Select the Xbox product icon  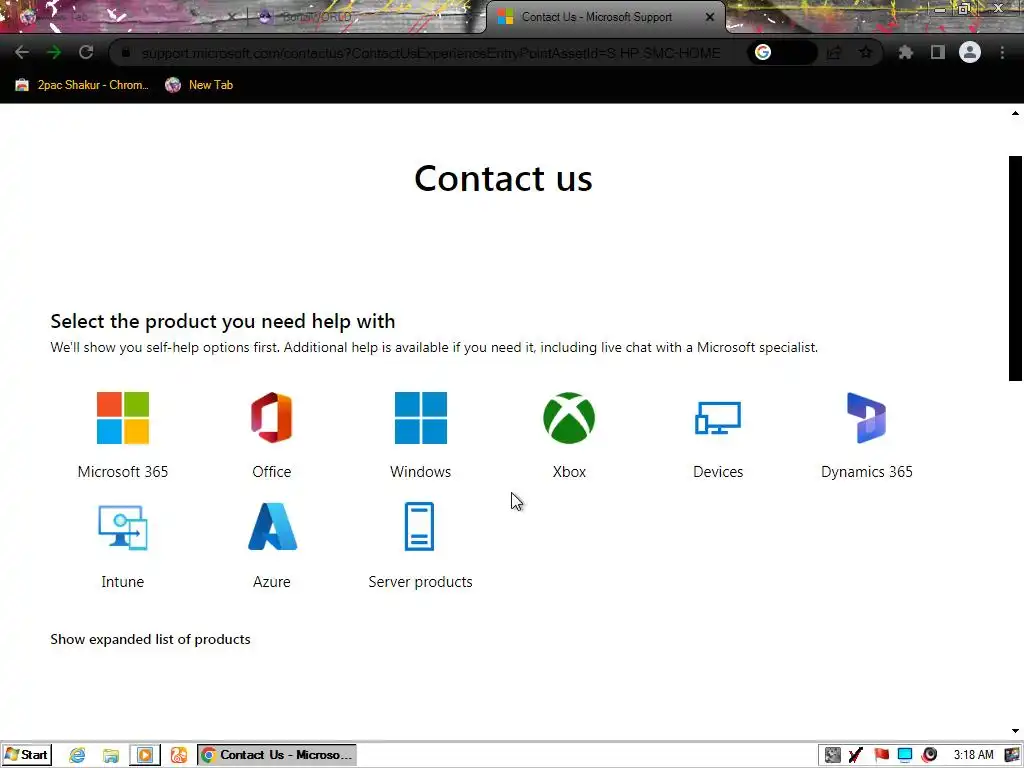(x=569, y=418)
